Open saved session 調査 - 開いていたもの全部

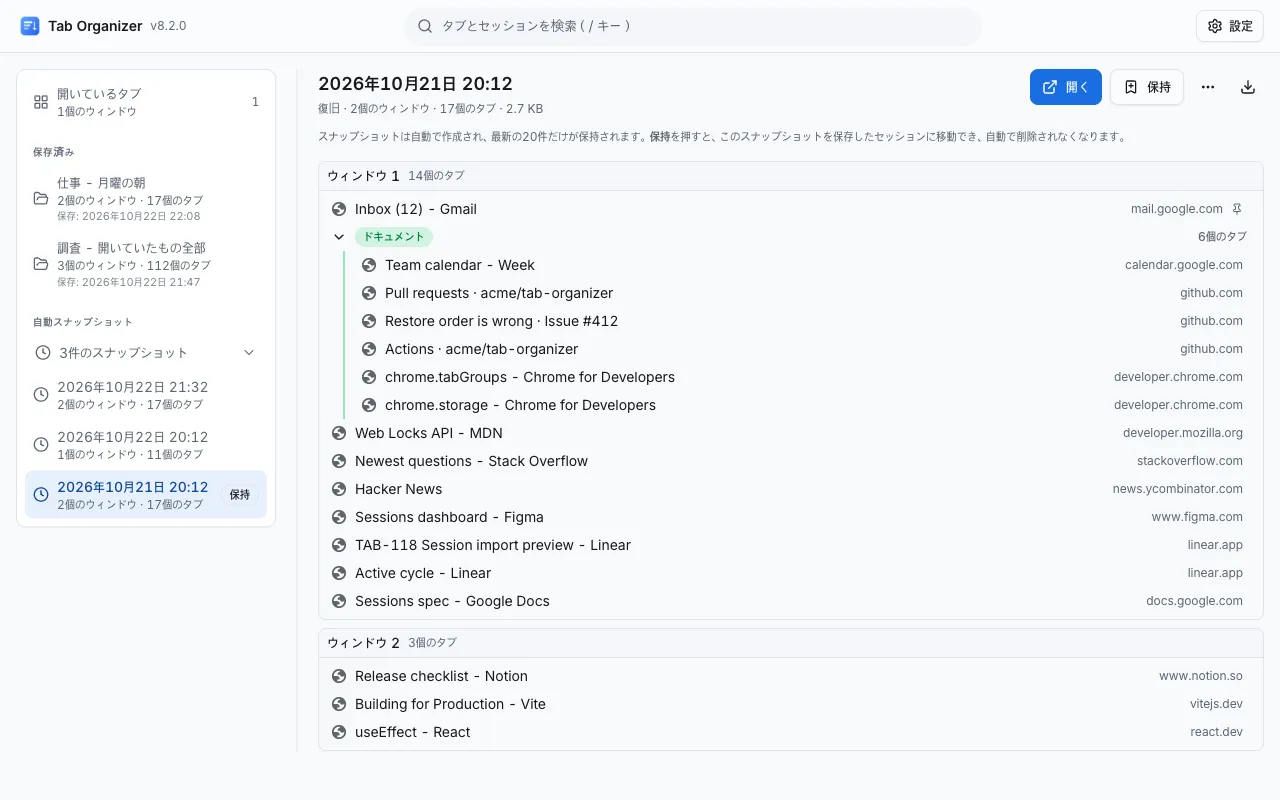146,264
